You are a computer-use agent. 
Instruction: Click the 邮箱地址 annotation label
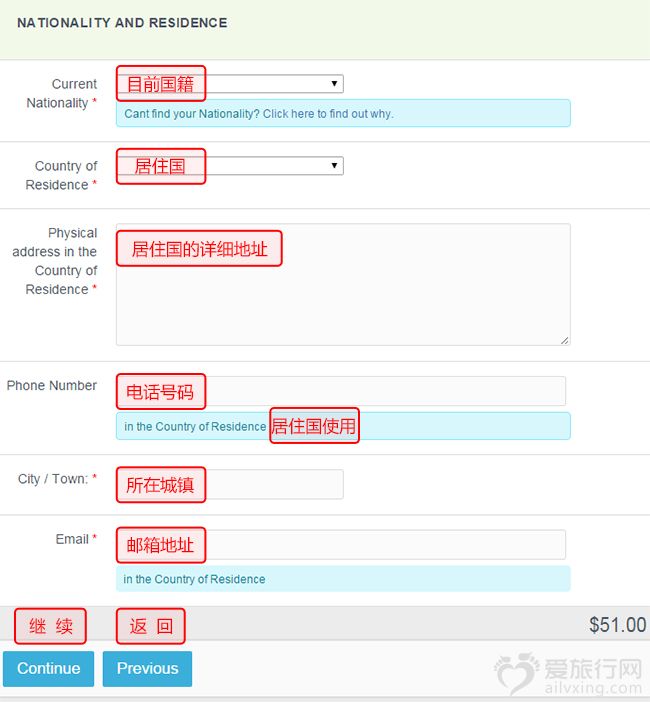point(161,545)
